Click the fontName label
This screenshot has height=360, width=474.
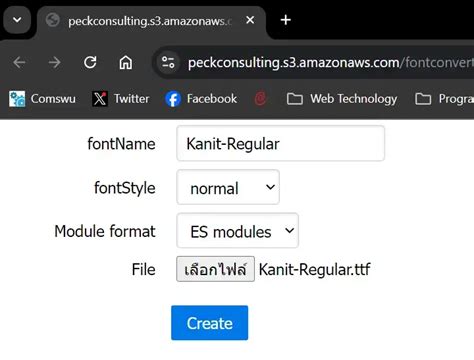pyautogui.click(x=121, y=144)
